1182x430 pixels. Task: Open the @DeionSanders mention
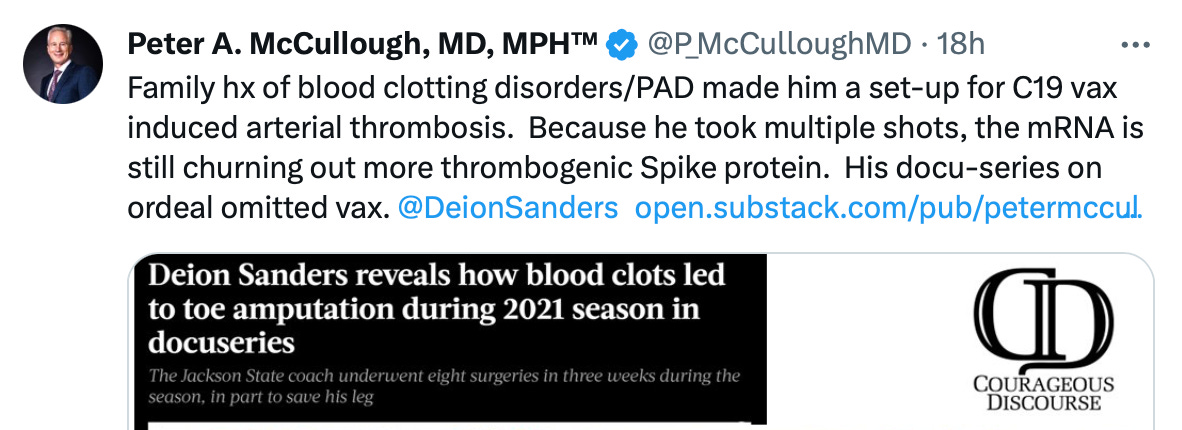click(507, 209)
